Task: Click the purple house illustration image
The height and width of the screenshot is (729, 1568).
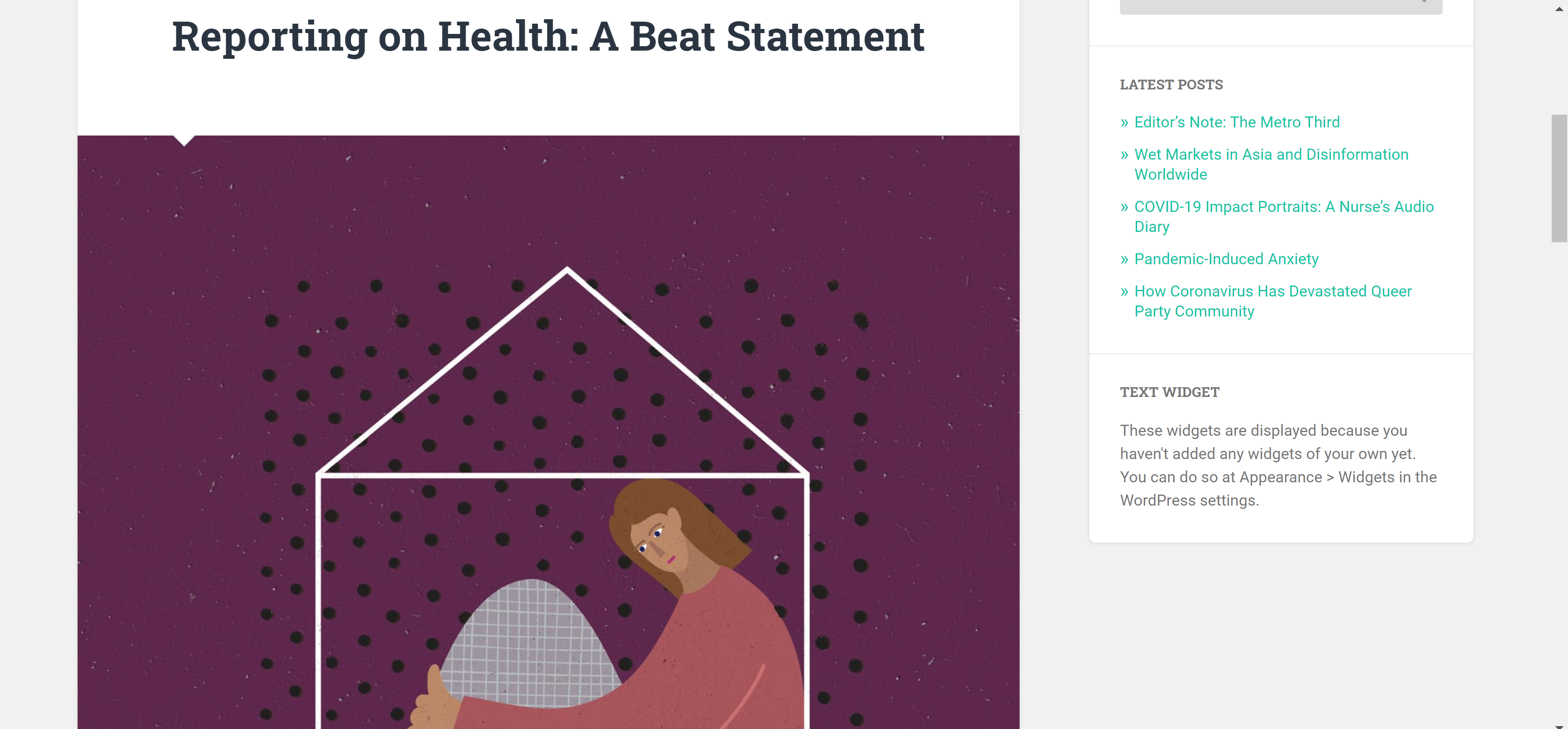Action: click(548, 426)
